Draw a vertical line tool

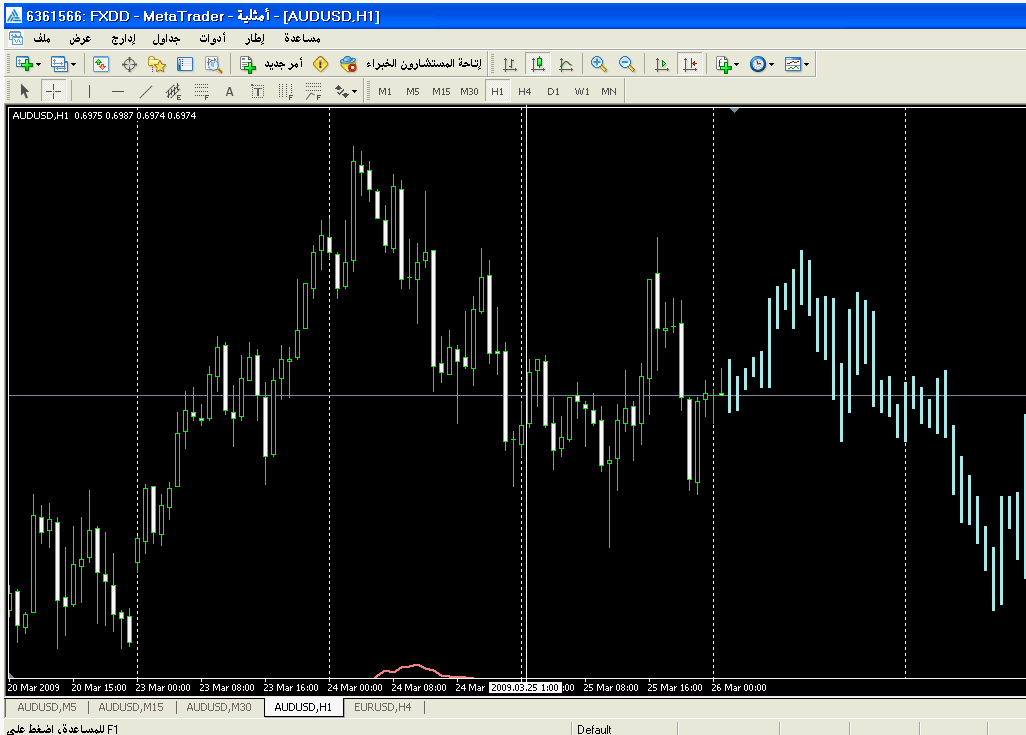point(89,92)
